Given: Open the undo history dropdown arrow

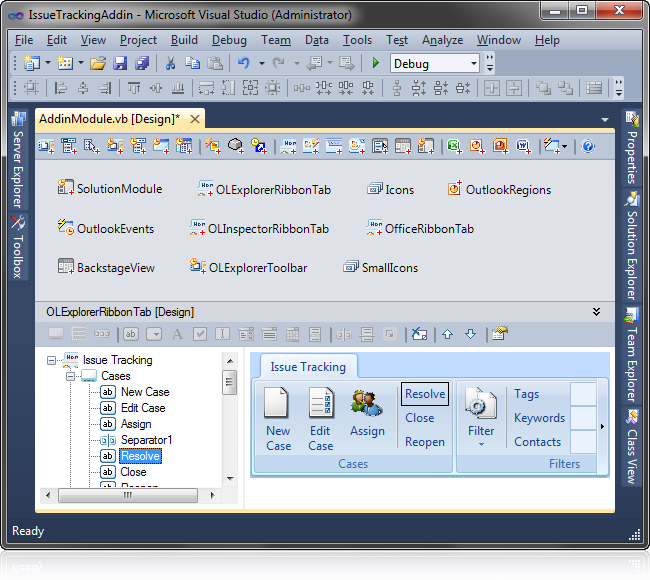Looking at the screenshot, I should 262,63.
